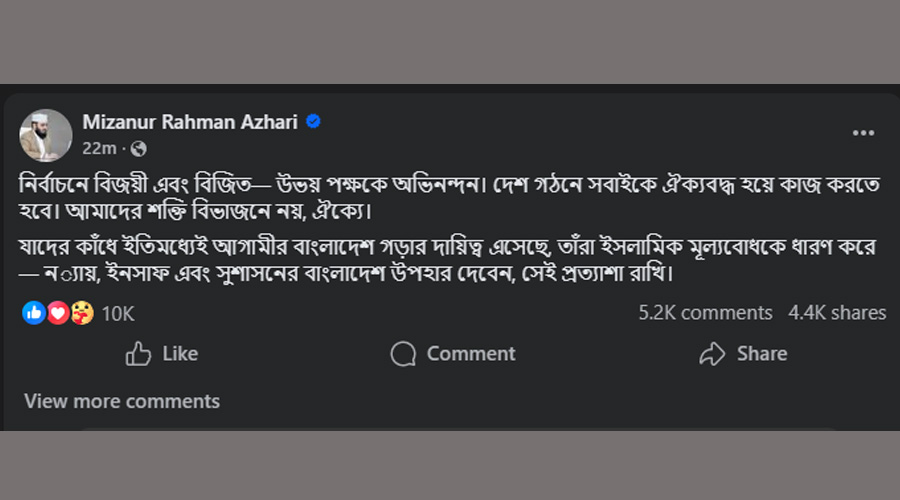Click the speech bubble comment icon
Viewport: 900px width, 500px height.
(x=403, y=354)
